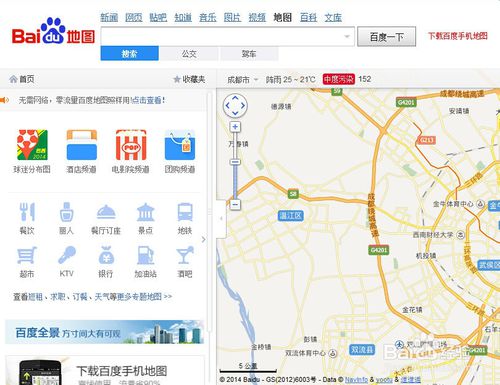Viewport: 500px width, 385px height.
Task: Switch to the 搜索 search tab
Action: click(x=130, y=54)
